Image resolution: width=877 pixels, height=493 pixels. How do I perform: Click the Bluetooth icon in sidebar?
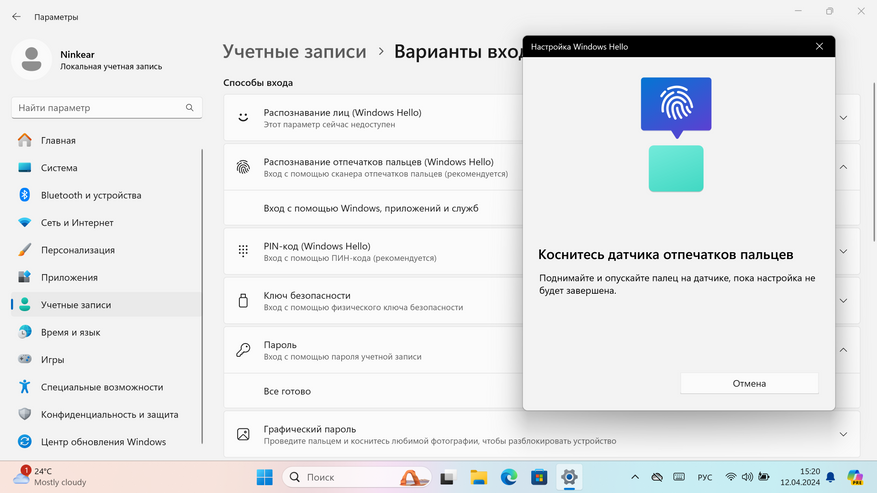pos(25,195)
